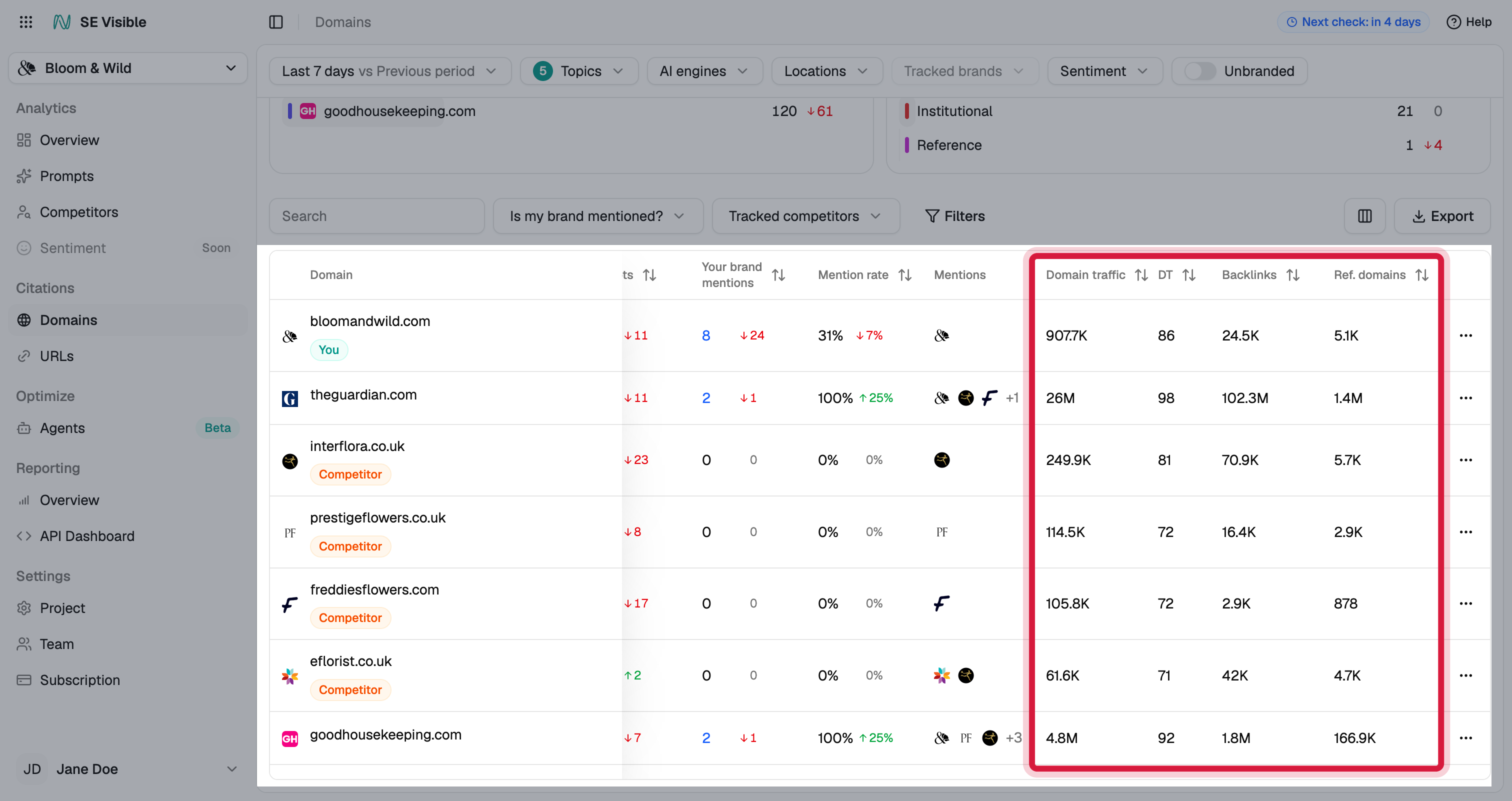1512x801 pixels.
Task: Expand the Jane Doe account menu
Action: click(128, 768)
